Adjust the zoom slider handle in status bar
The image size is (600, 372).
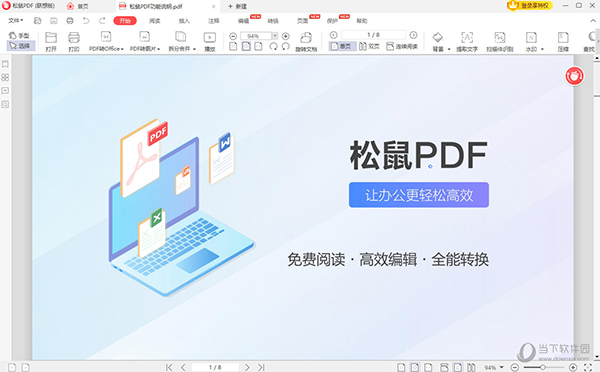(543, 367)
